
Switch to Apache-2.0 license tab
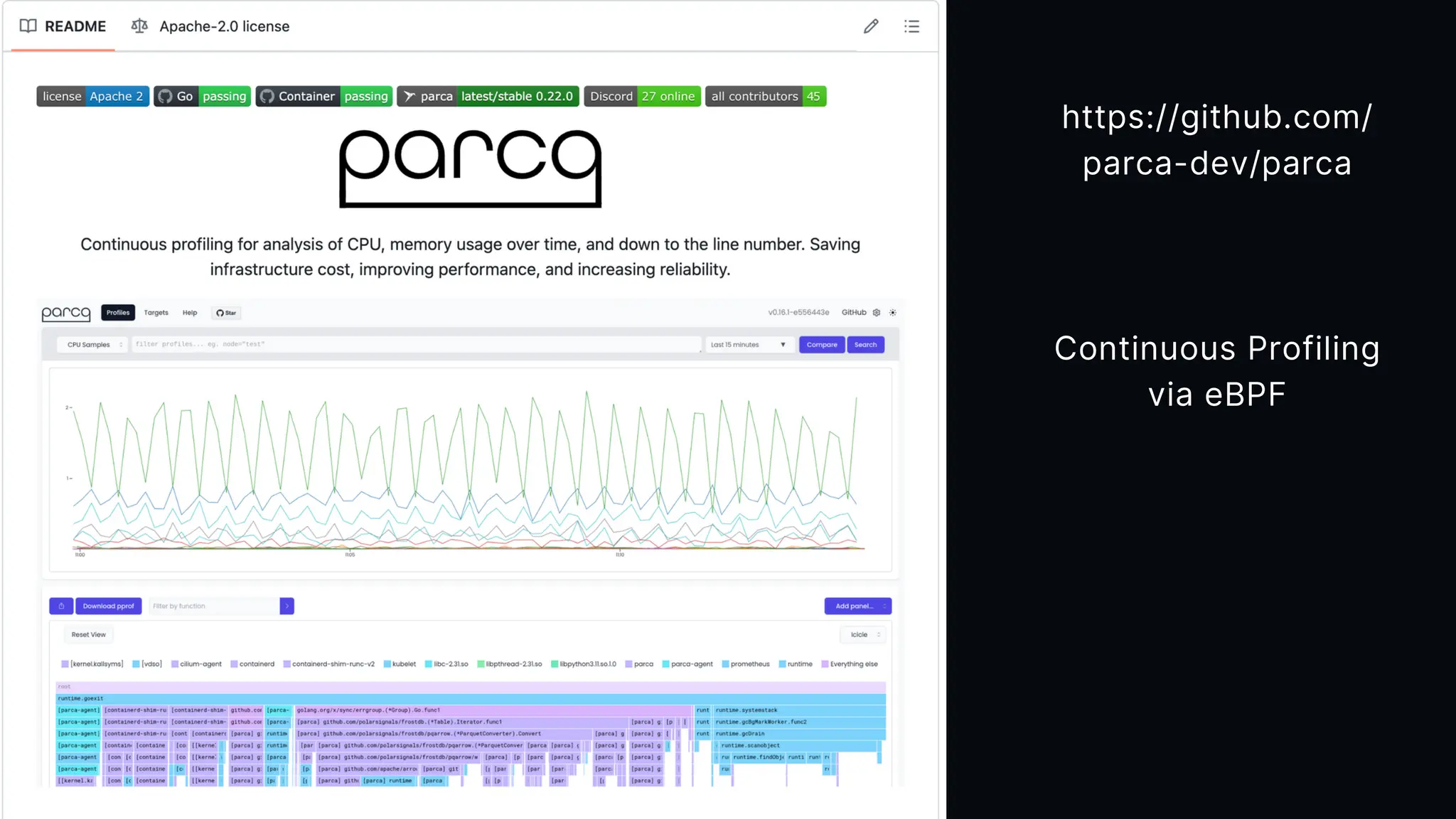tap(210, 26)
